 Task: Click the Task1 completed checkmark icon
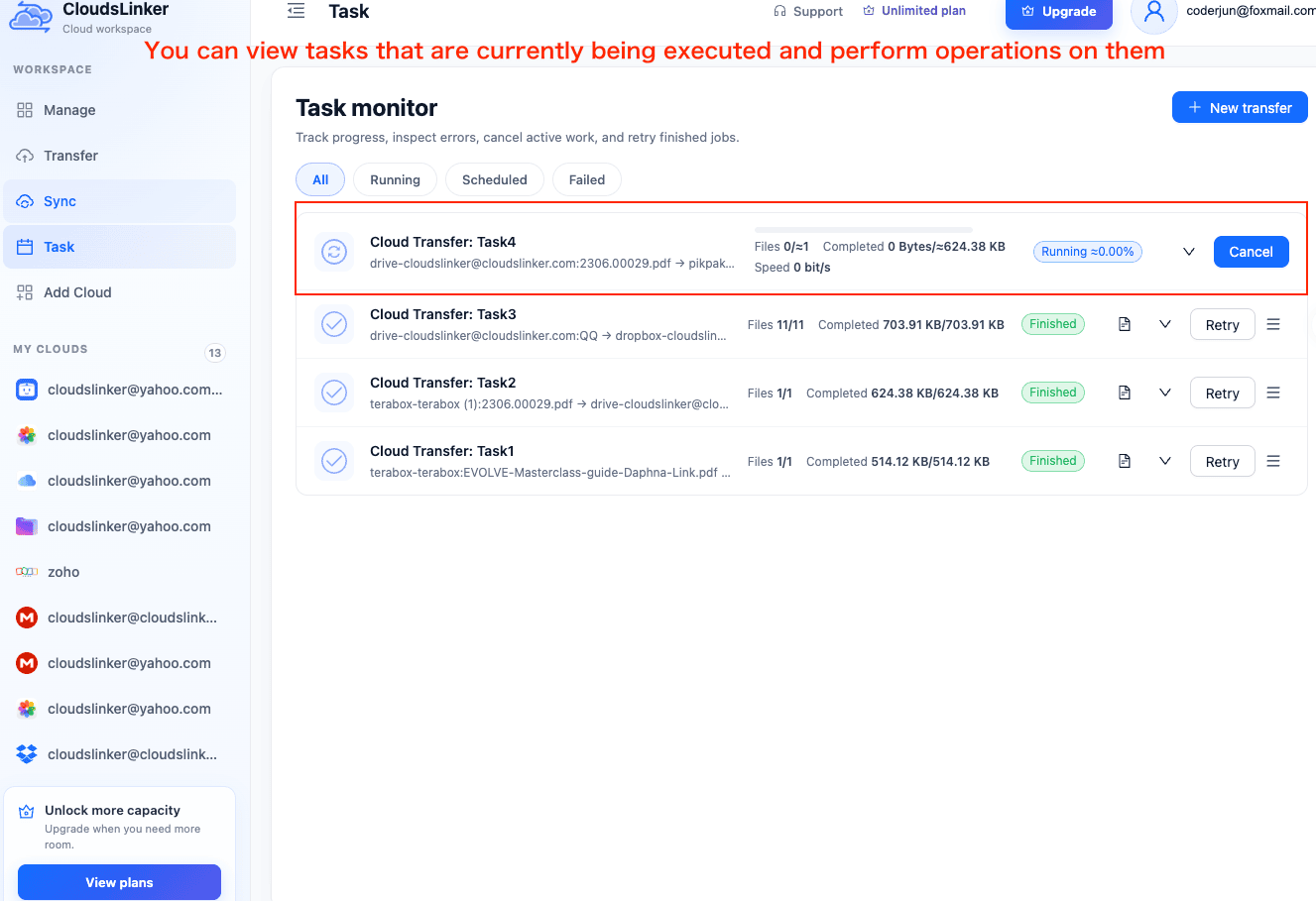[x=334, y=461]
